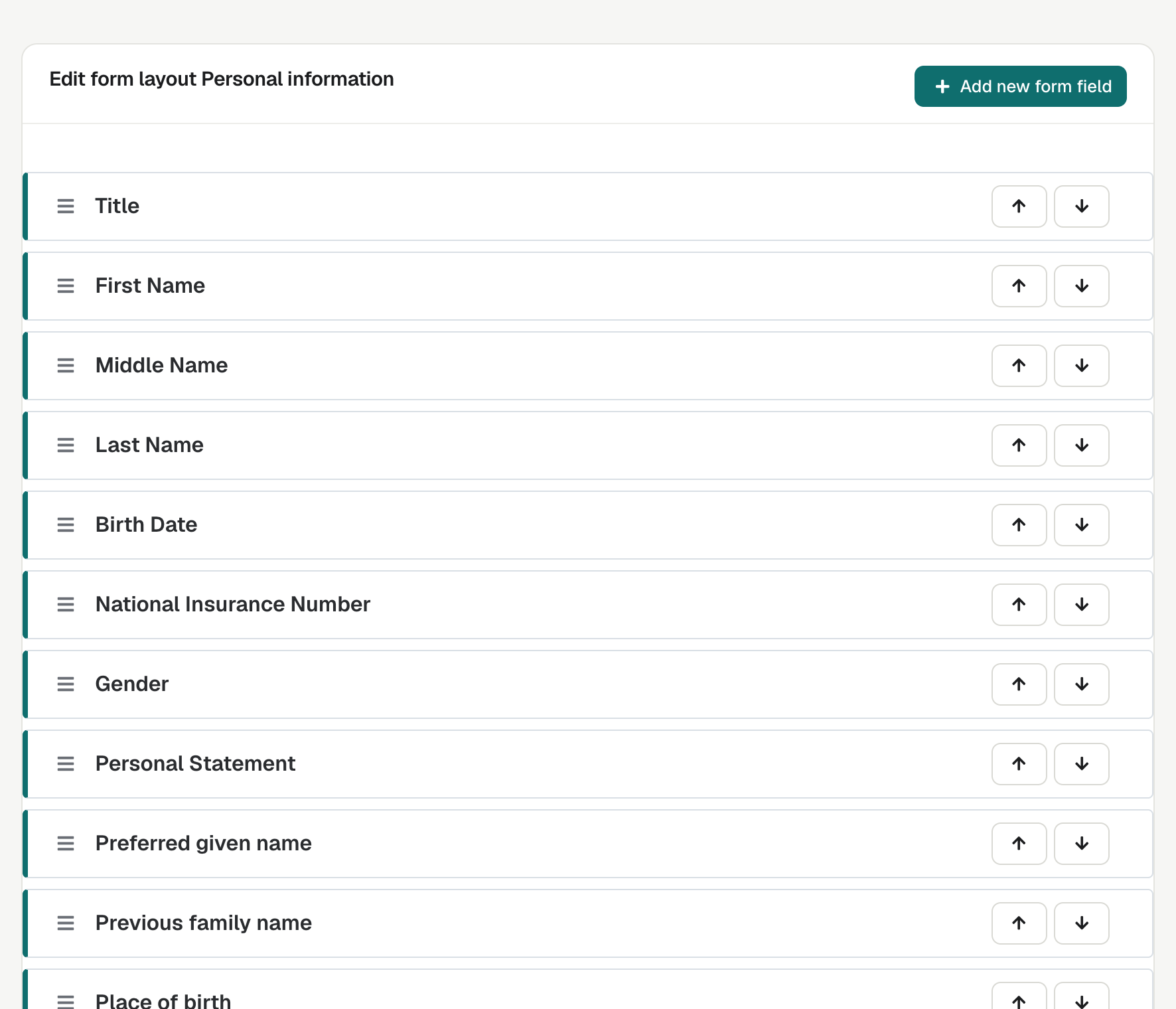The width and height of the screenshot is (1176, 1009).
Task: Move Middle Name field up
Action: click(x=1019, y=366)
